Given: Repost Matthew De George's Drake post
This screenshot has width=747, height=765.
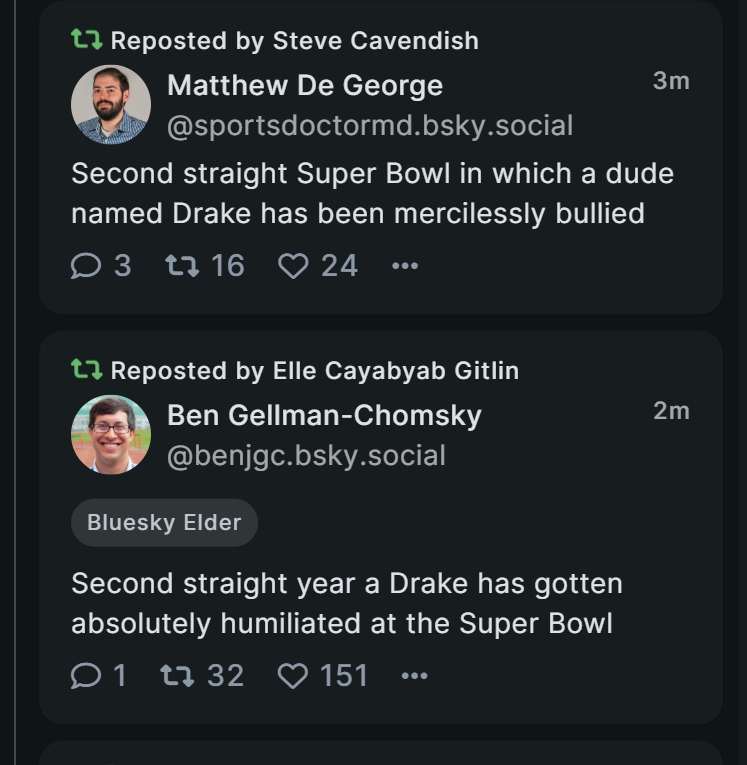Looking at the screenshot, I should point(181,266).
